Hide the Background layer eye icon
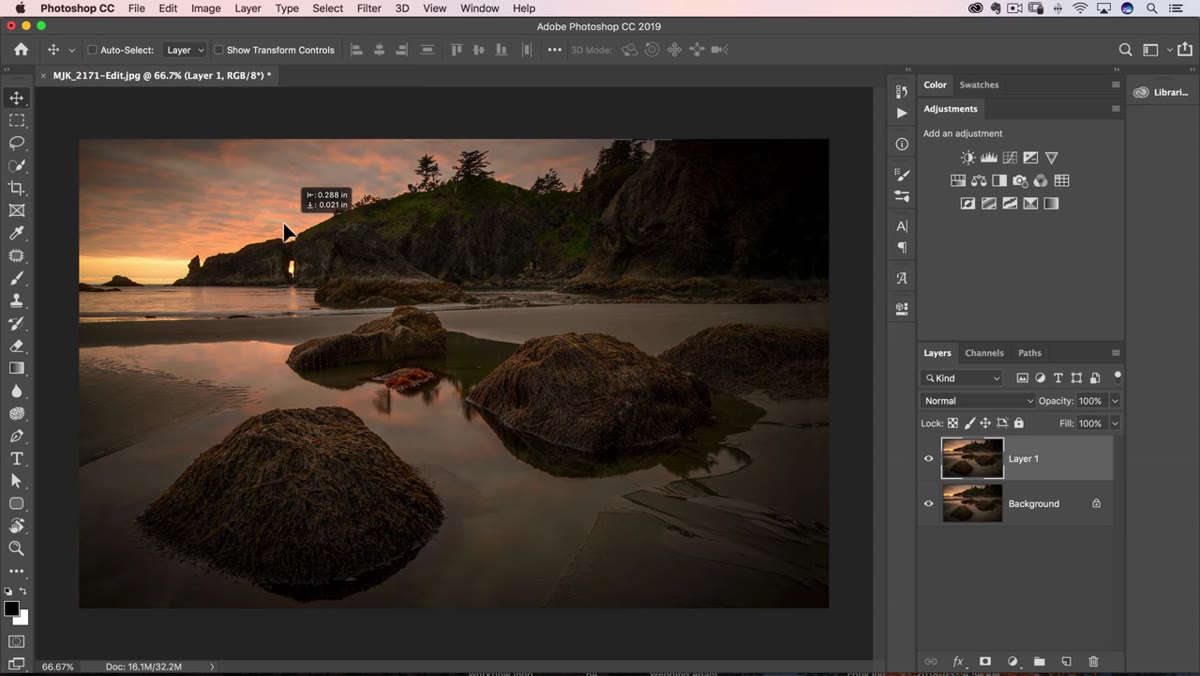This screenshot has width=1200, height=676. [929, 504]
